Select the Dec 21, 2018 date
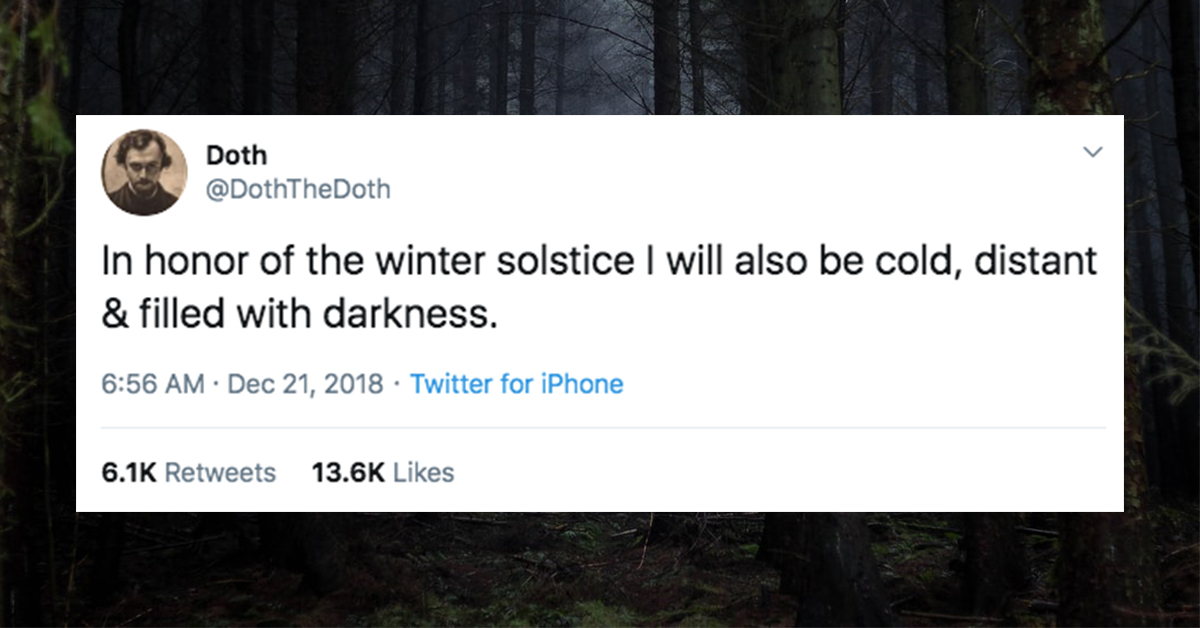Screen dimensions: 1200x628 (306, 384)
